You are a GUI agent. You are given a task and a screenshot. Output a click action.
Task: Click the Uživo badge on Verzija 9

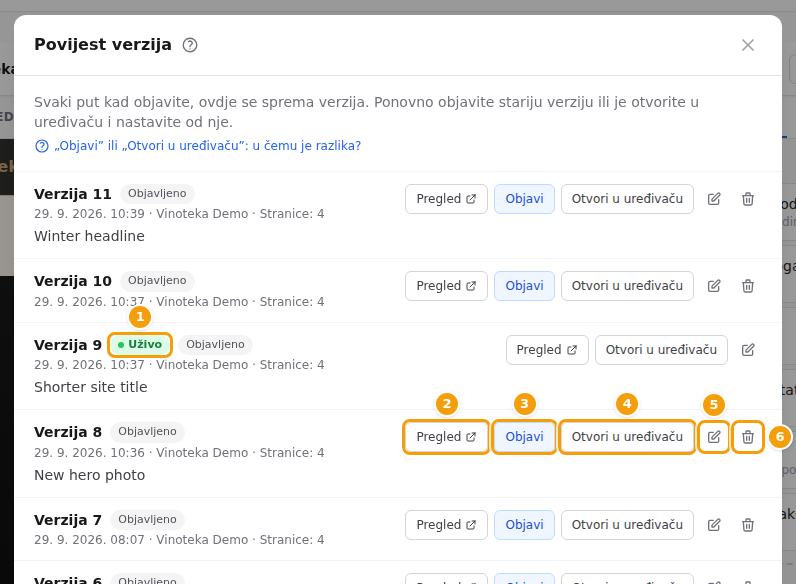140,345
